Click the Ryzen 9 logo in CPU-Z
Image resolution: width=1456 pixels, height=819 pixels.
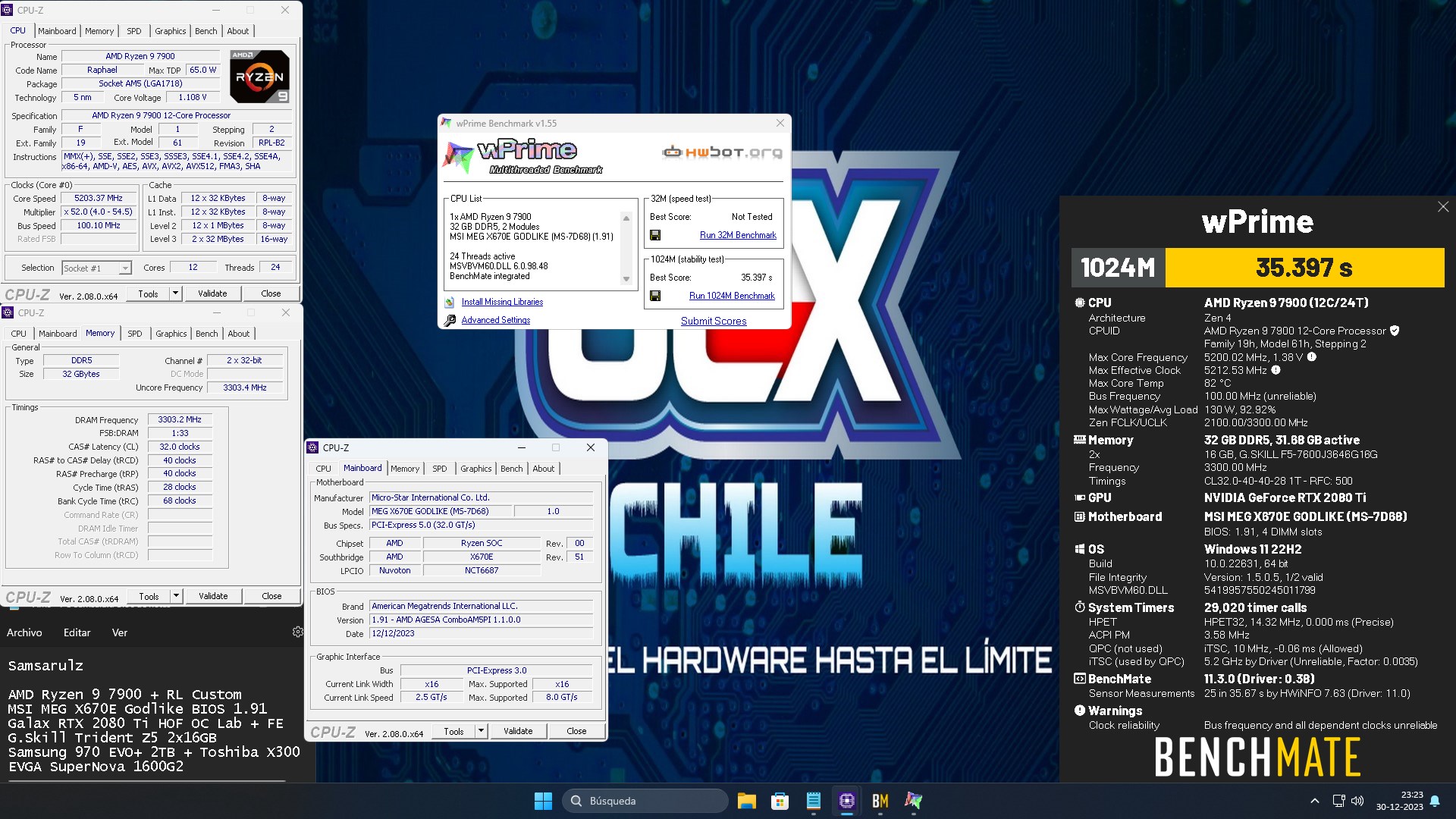click(x=259, y=77)
